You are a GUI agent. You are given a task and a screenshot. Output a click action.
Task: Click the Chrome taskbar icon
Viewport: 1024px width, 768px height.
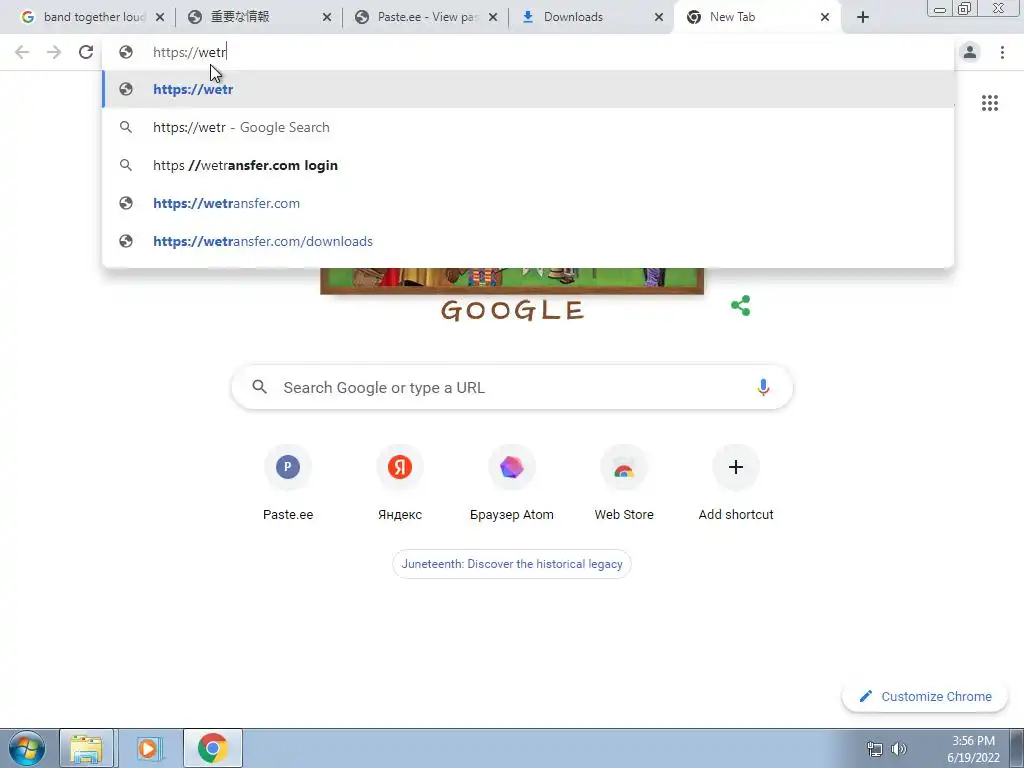(x=212, y=748)
